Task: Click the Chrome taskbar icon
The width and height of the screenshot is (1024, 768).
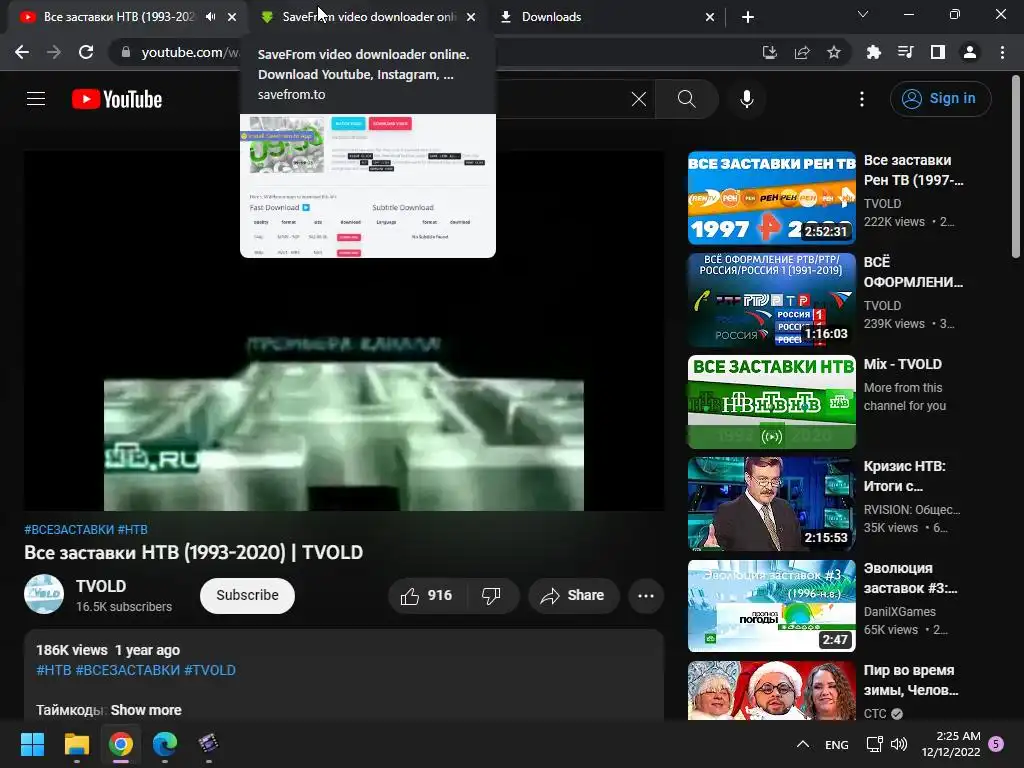Action: click(x=121, y=744)
